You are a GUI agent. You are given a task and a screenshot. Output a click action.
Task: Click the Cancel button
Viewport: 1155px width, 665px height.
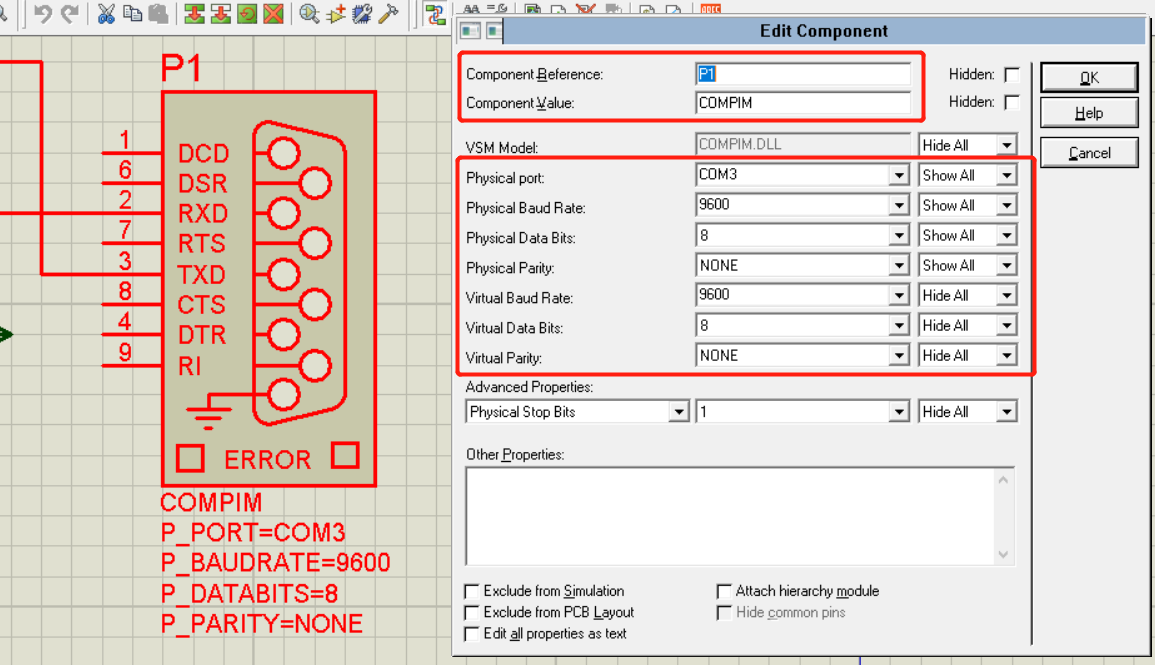point(1089,153)
